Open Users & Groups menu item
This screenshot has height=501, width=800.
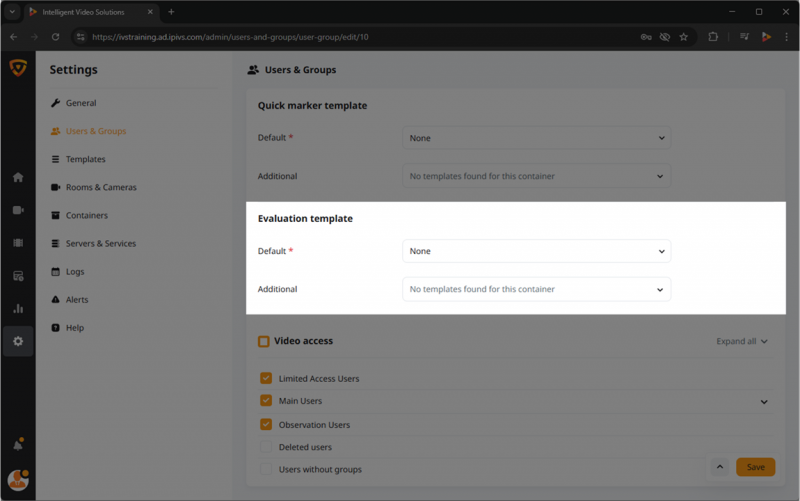[88, 131]
